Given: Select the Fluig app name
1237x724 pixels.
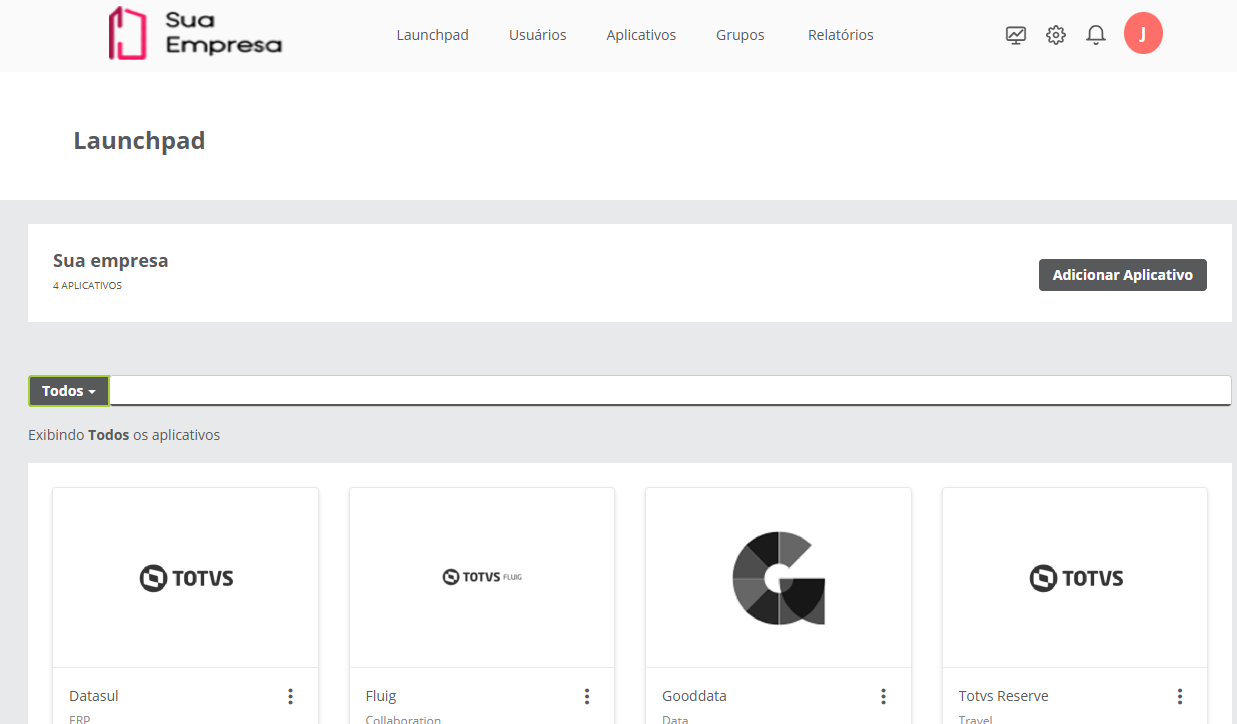Looking at the screenshot, I should [x=381, y=696].
